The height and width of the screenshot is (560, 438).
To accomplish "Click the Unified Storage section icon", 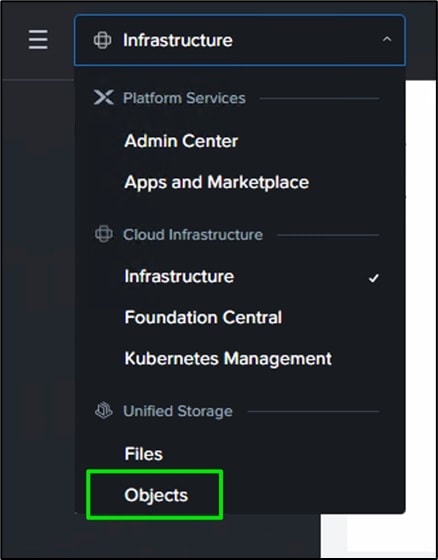I will point(104,410).
